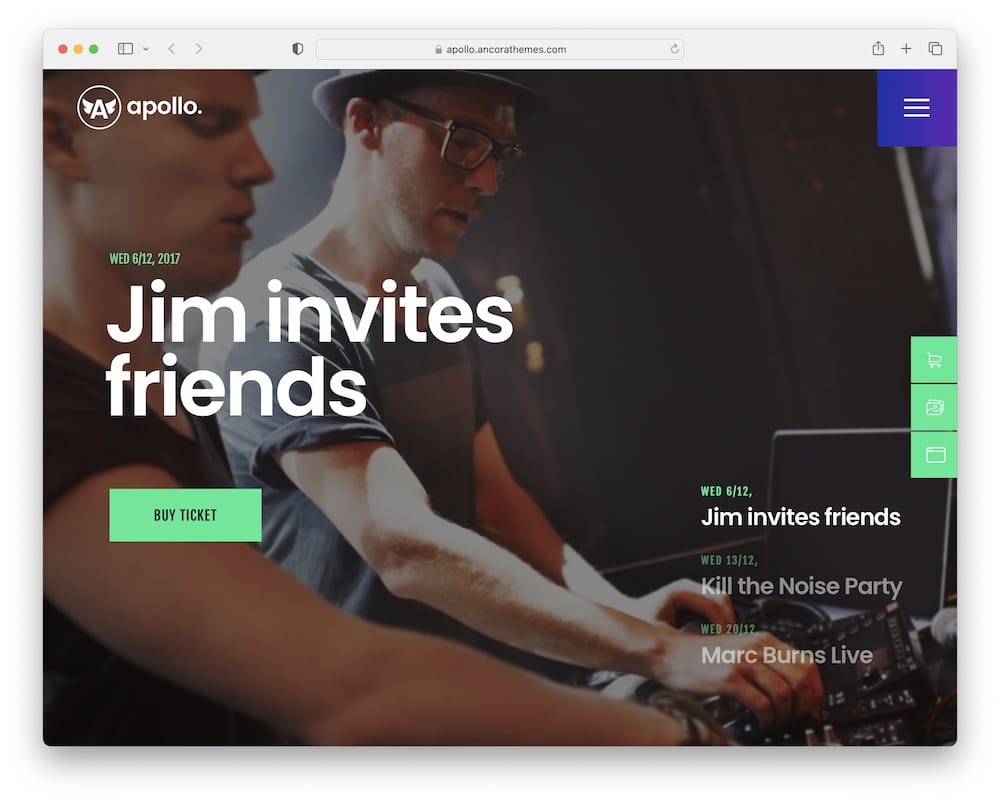1000x803 pixels.
Task: Open the hamburger menu
Action: click(916, 108)
